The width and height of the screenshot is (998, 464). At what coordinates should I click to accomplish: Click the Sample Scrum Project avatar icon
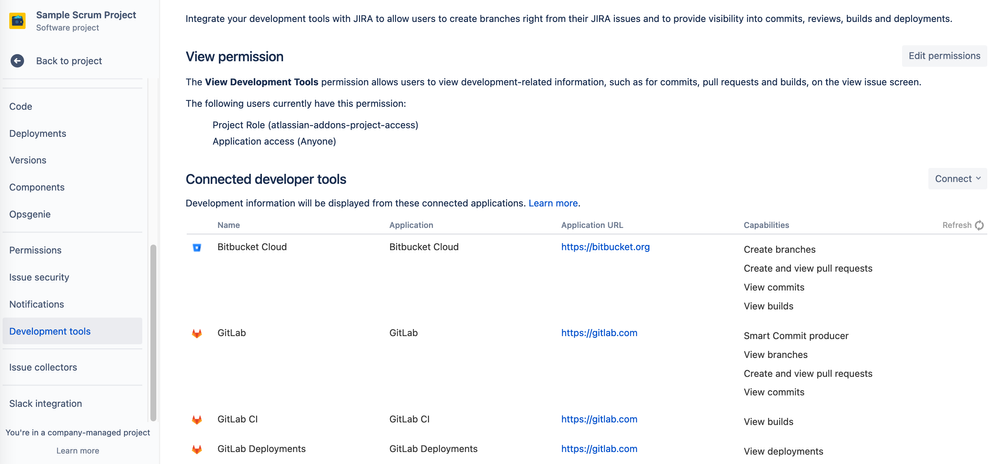18,20
